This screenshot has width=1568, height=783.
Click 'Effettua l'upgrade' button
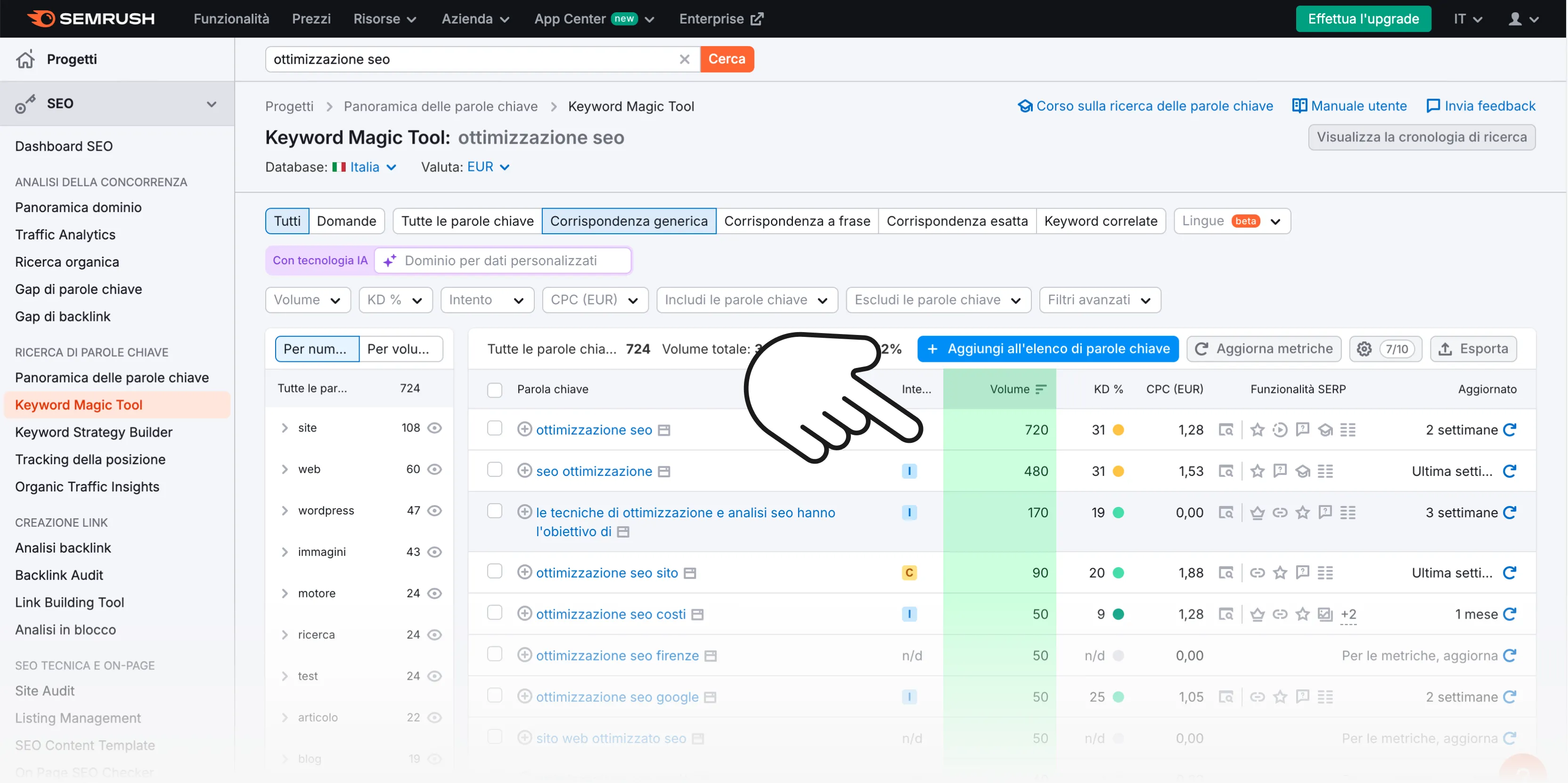click(1364, 19)
